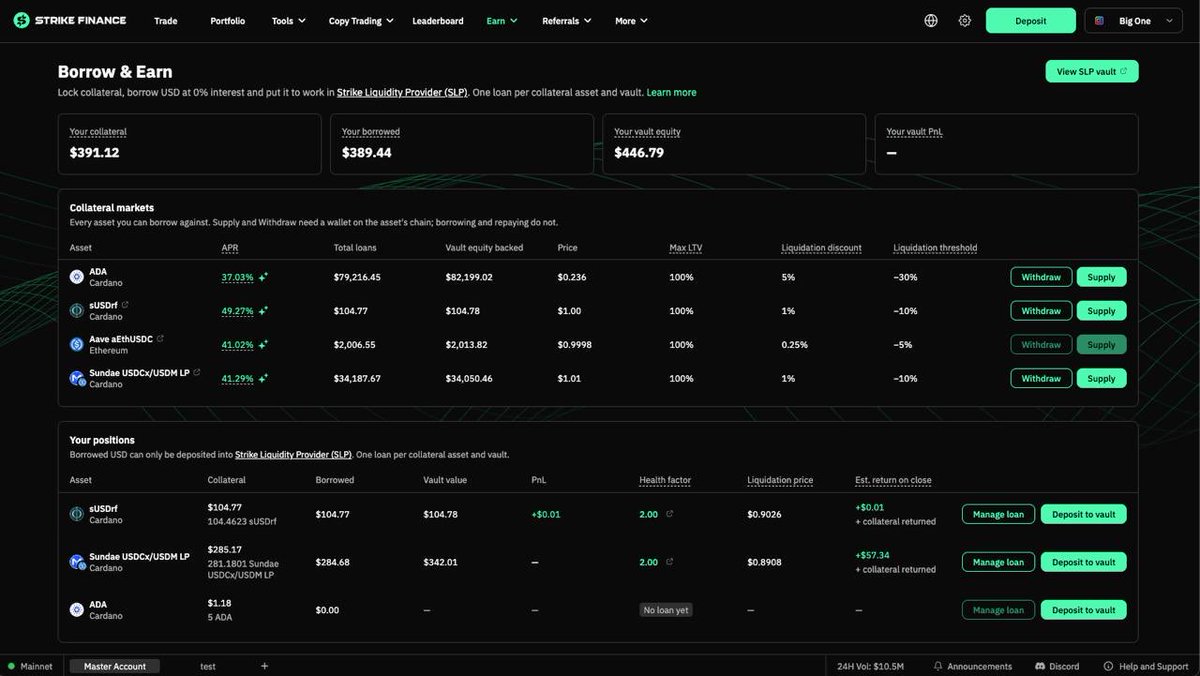Viewport: 1200px width, 676px height.
Task: Click Sundae LP token icon in Your positions
Action: 77,562
